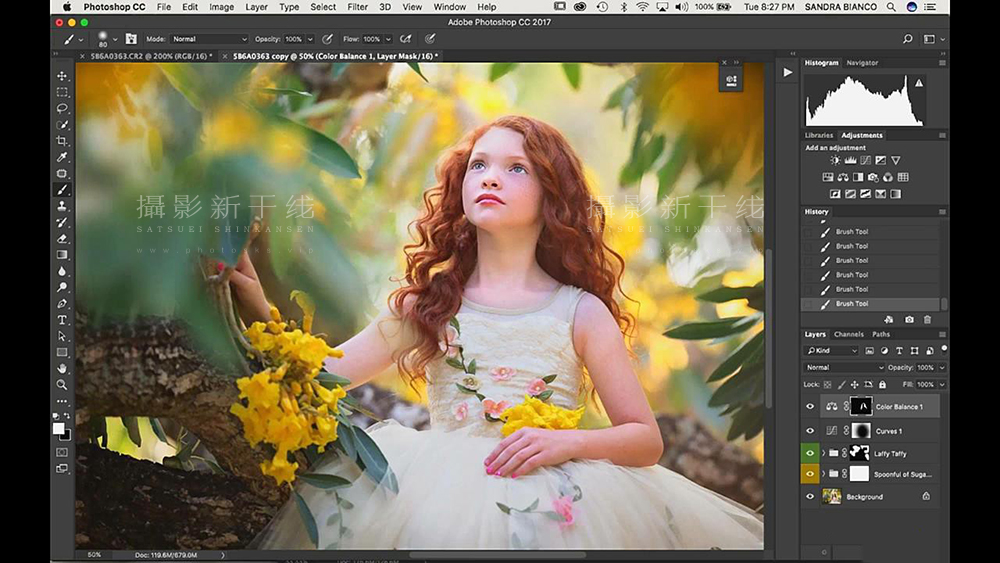Open the Filter menu
The width and height of the screenshot is (1000, 563).
pyautogui.click(x=357, y=7)
